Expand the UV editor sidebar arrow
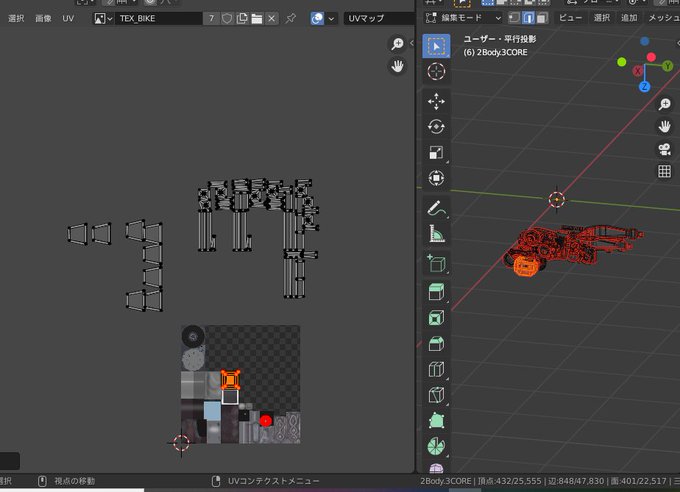680x492 pixels. tap(412, 43)
